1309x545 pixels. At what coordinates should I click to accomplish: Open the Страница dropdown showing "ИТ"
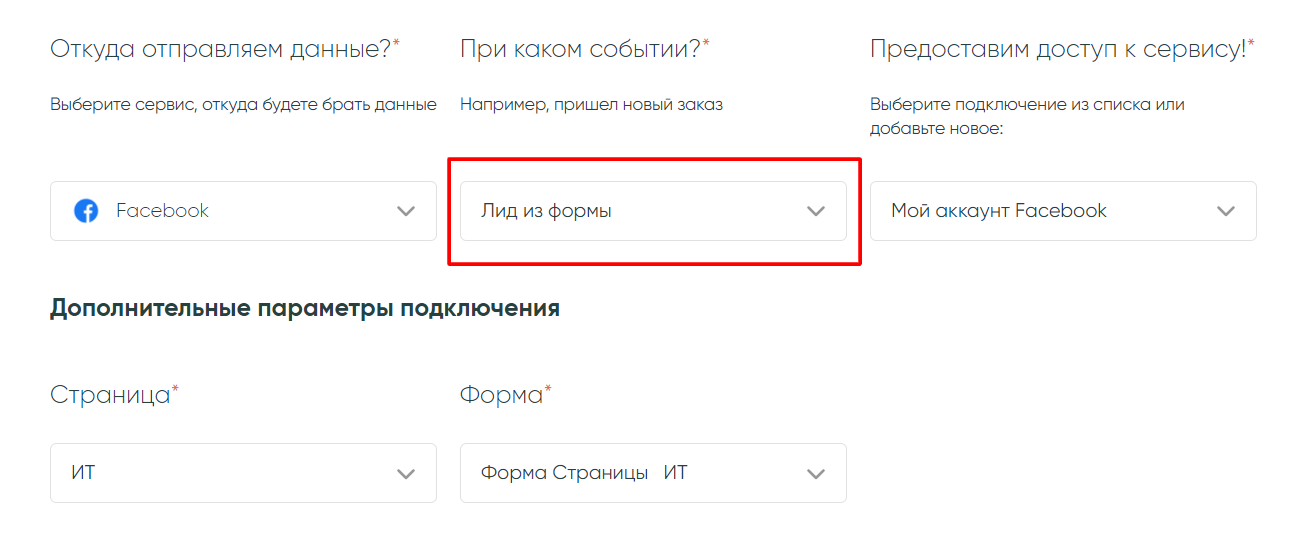pos(243,473)
